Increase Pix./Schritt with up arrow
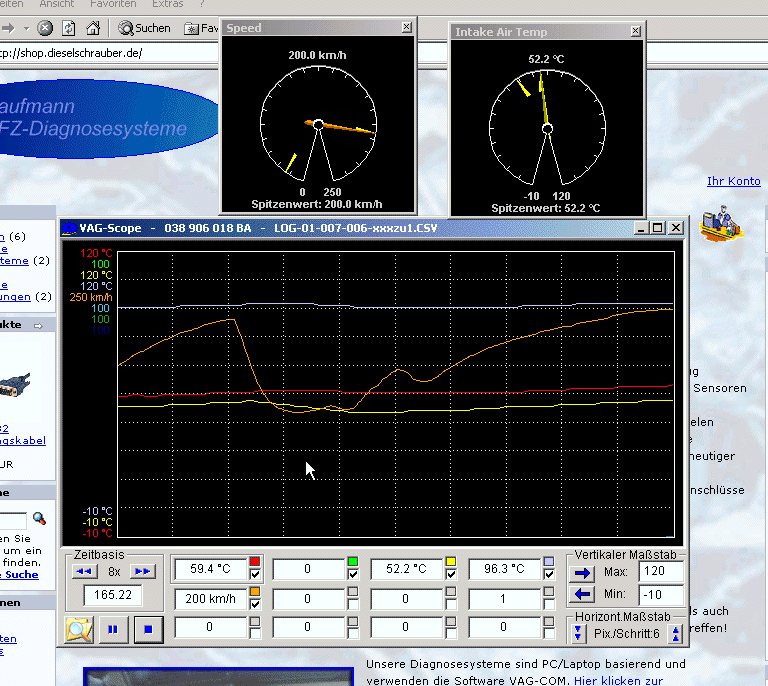 (676, 633)
